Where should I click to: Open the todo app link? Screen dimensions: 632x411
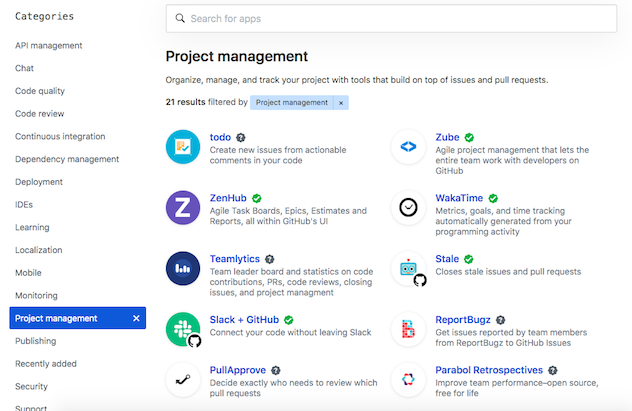point(220,137)
